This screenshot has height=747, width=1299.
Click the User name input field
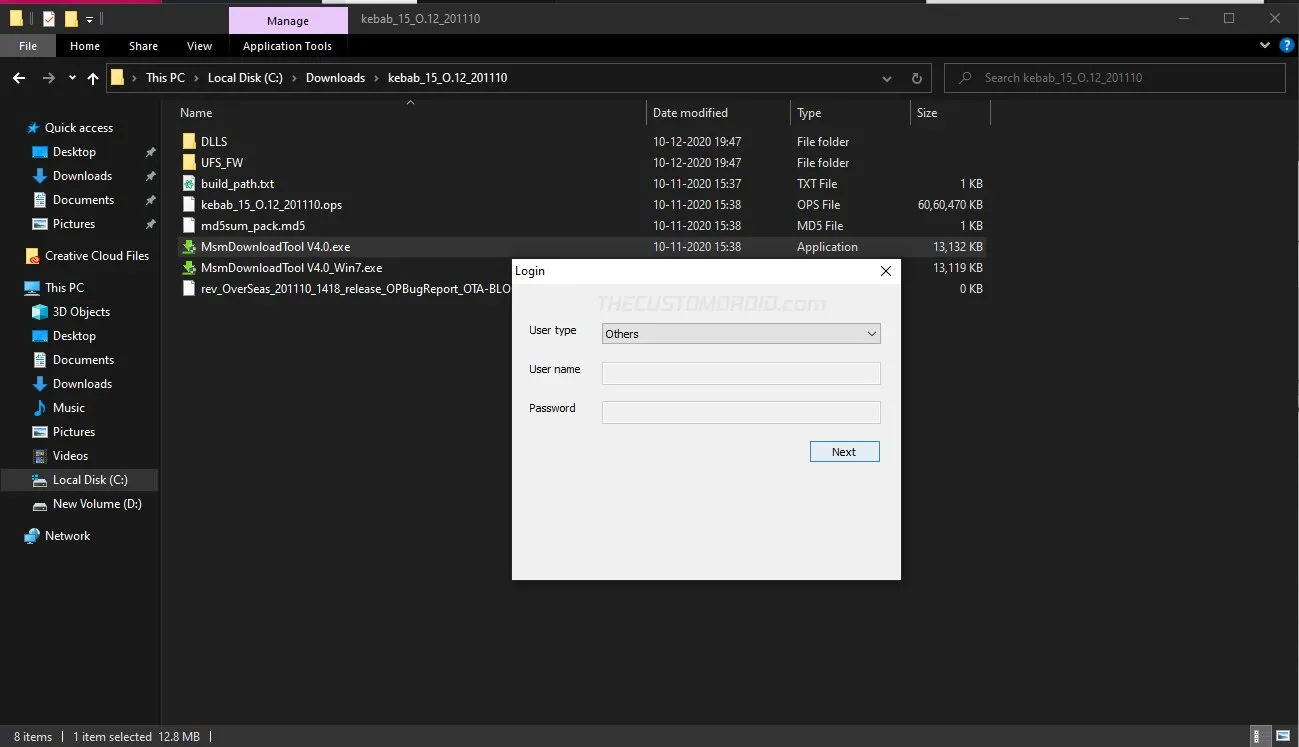click(740, 372)
